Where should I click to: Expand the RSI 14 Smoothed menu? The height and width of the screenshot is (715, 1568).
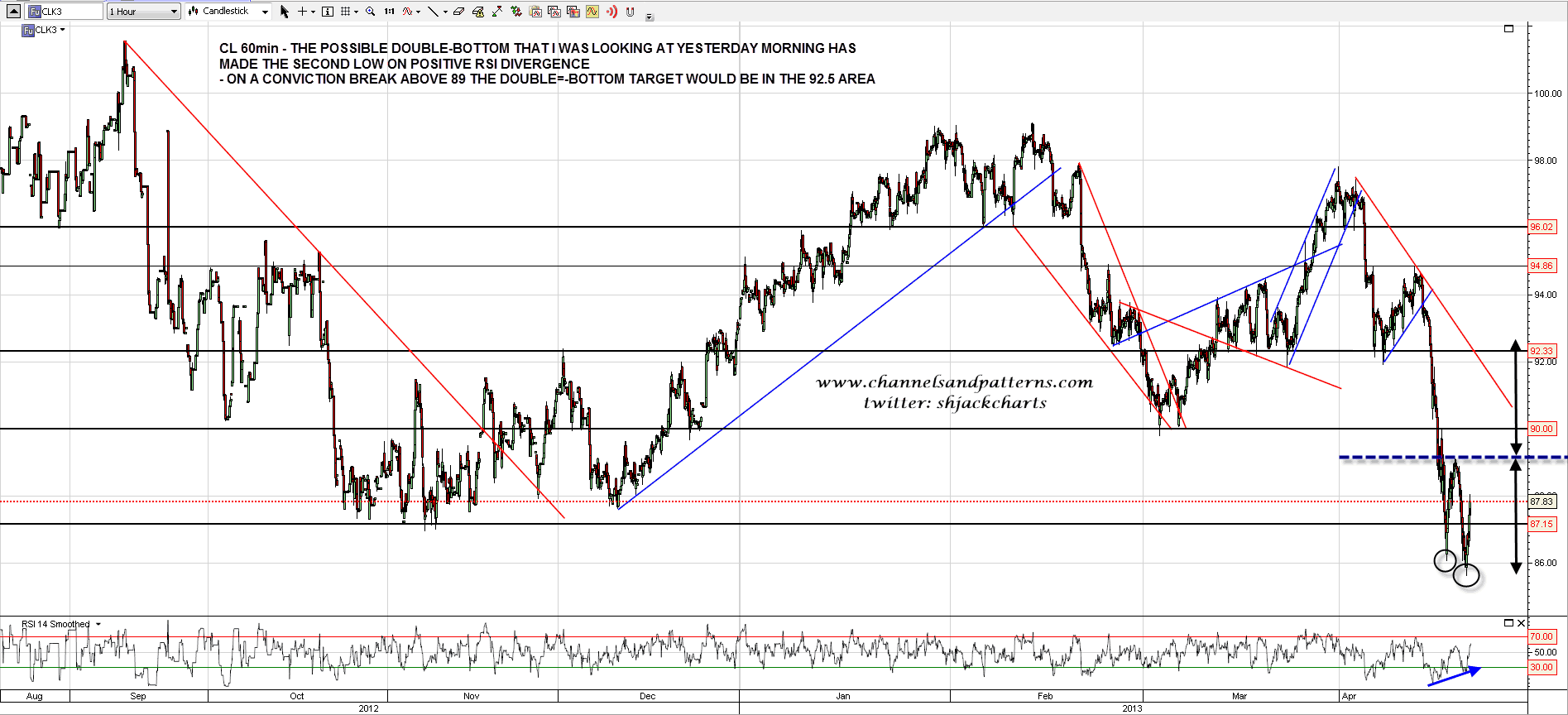(x=98, y=625)
